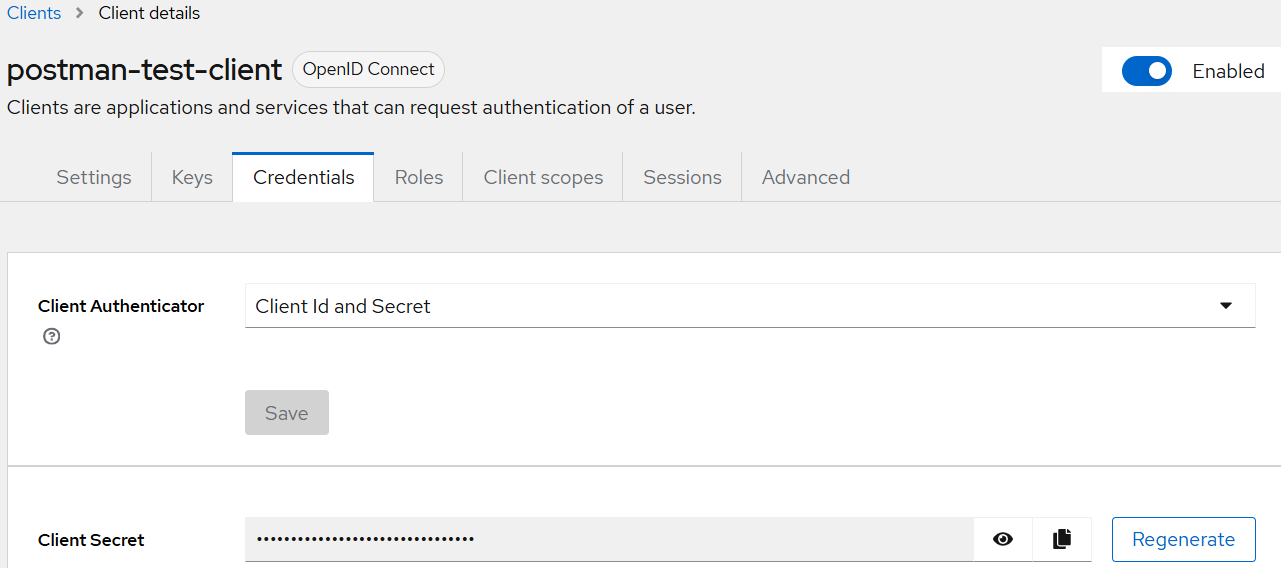Click the dropdown caret arrow

1226,306
